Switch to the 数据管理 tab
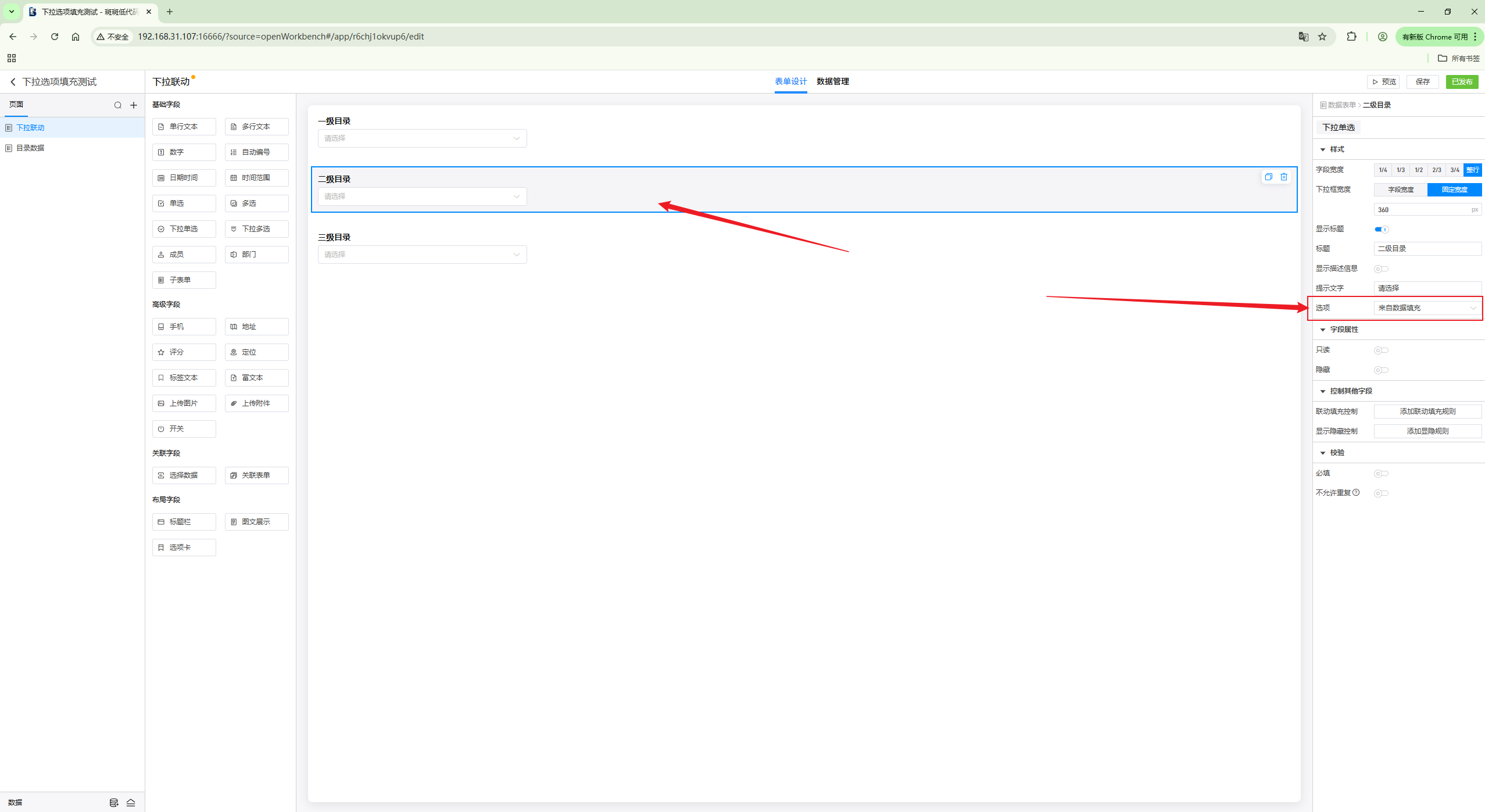 (832, 81)
